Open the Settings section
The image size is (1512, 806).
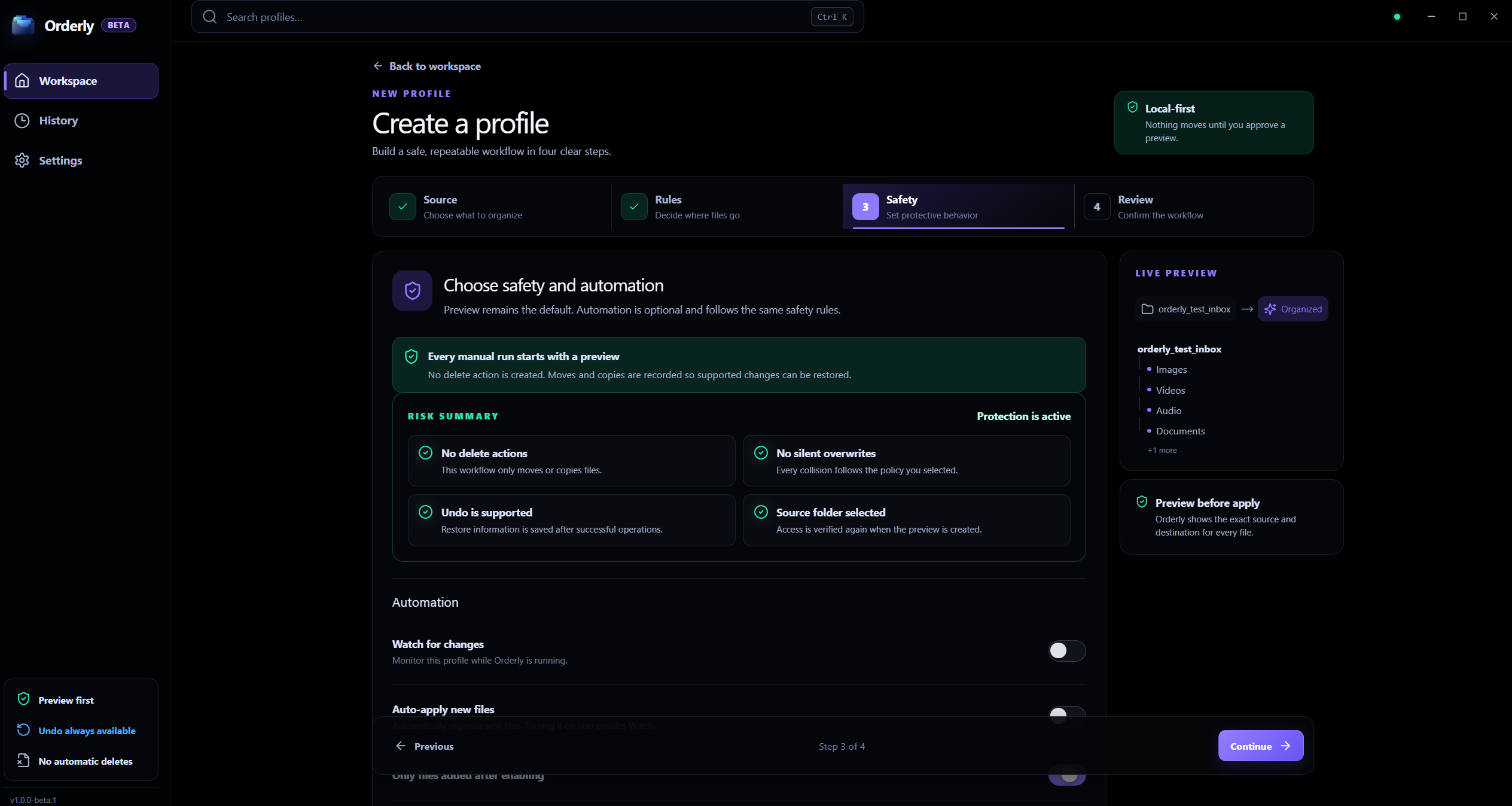81,160
